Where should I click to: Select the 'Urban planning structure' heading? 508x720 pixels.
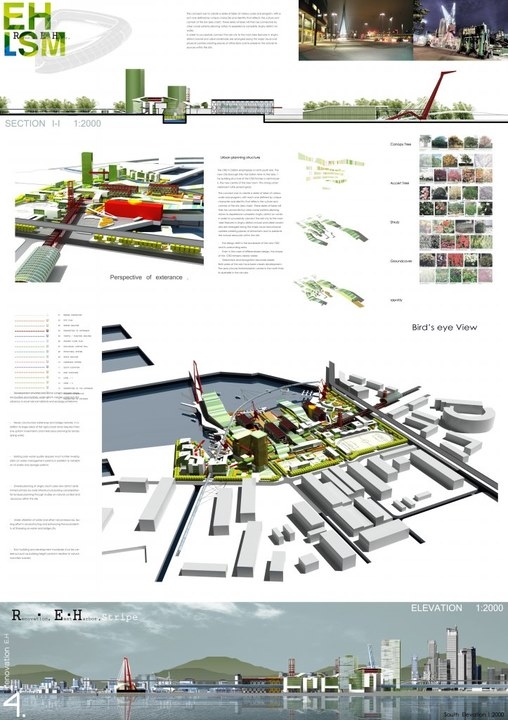(x=240, y=158)
